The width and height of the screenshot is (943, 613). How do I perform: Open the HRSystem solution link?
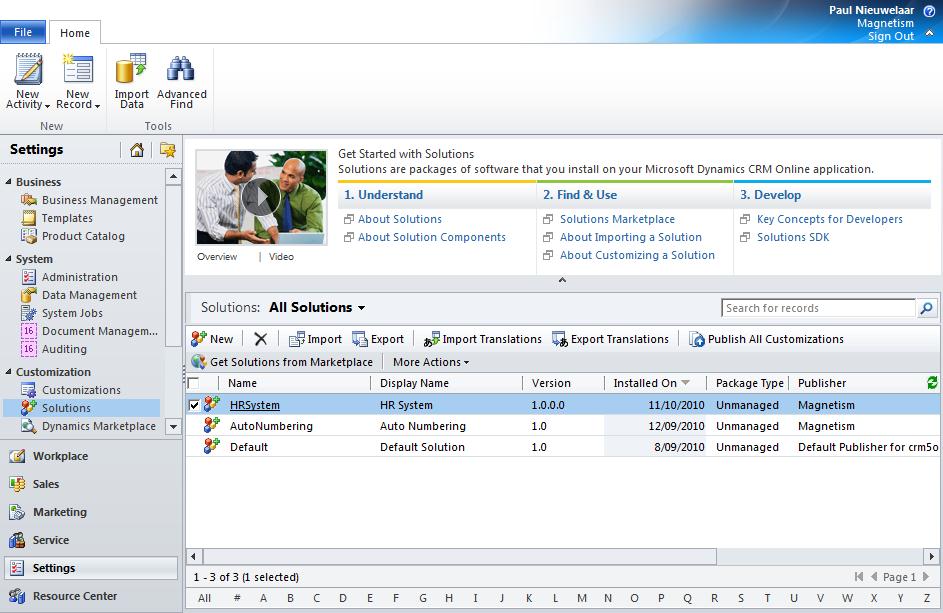tap(254, 405)
